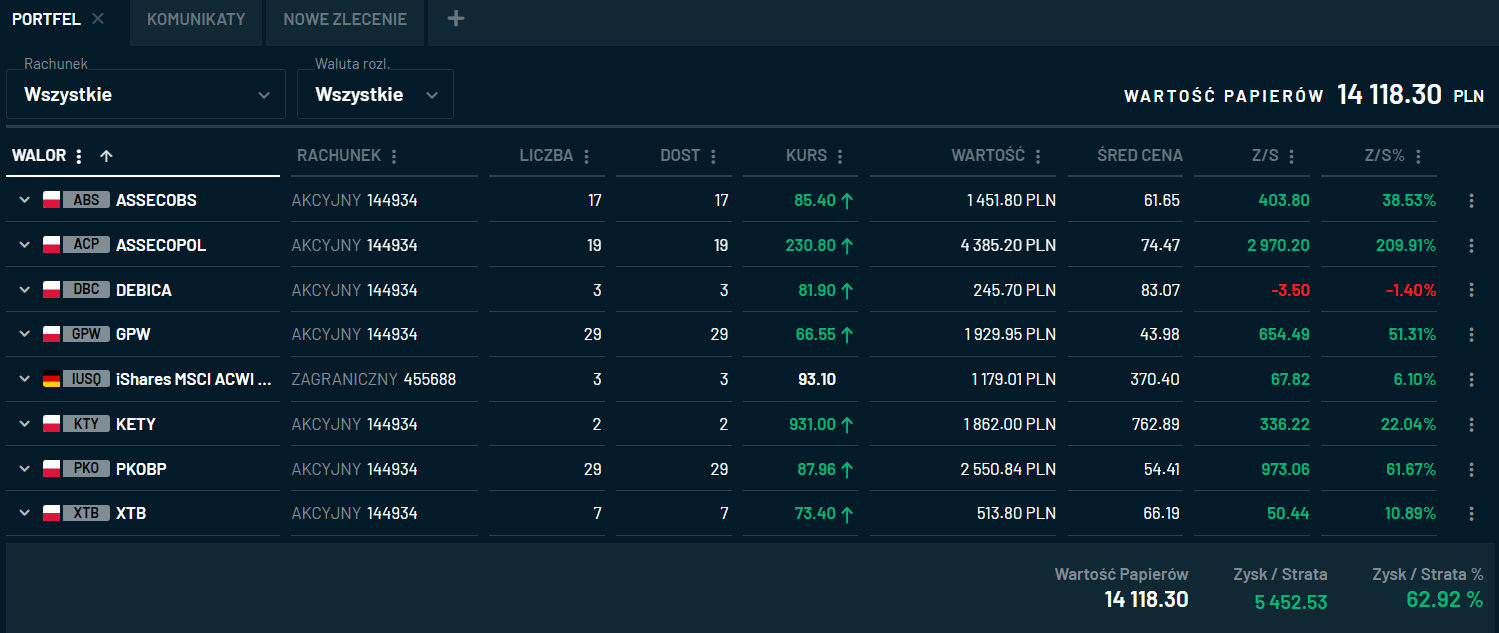
Task: Expand the KETY row chevron
Action: pyautogui.click(x=25, y=425)
